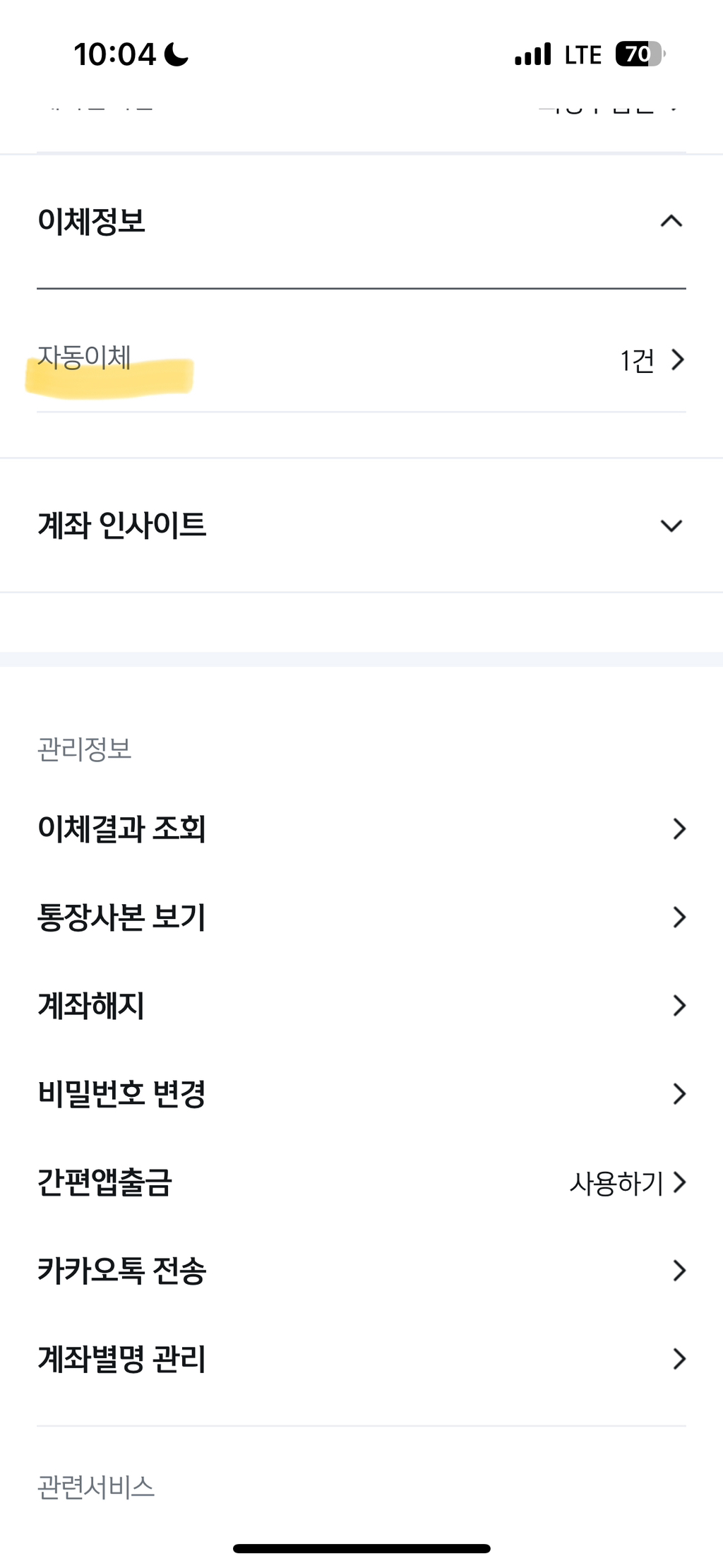Tap the arrow next to 이체결과 조회
Viewport: 723px width, 1568px height.
[x=679, y=828]
